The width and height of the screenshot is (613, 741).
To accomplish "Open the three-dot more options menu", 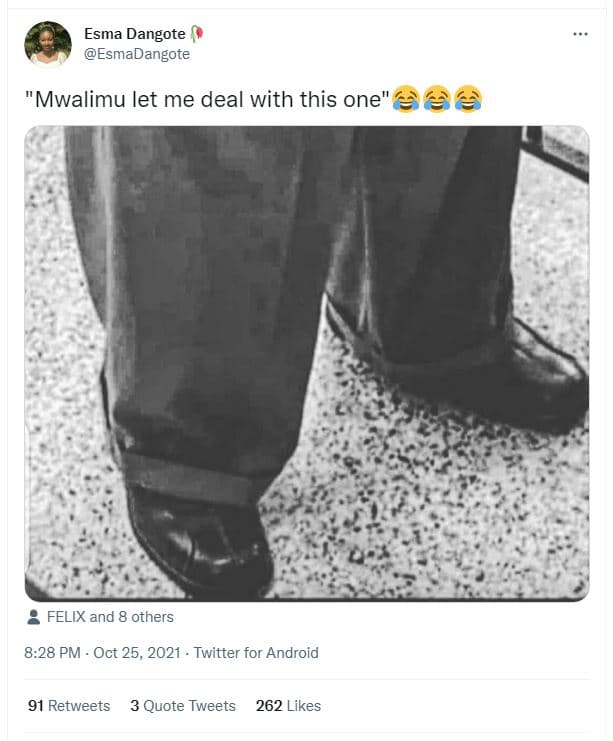I will point(580,34).
